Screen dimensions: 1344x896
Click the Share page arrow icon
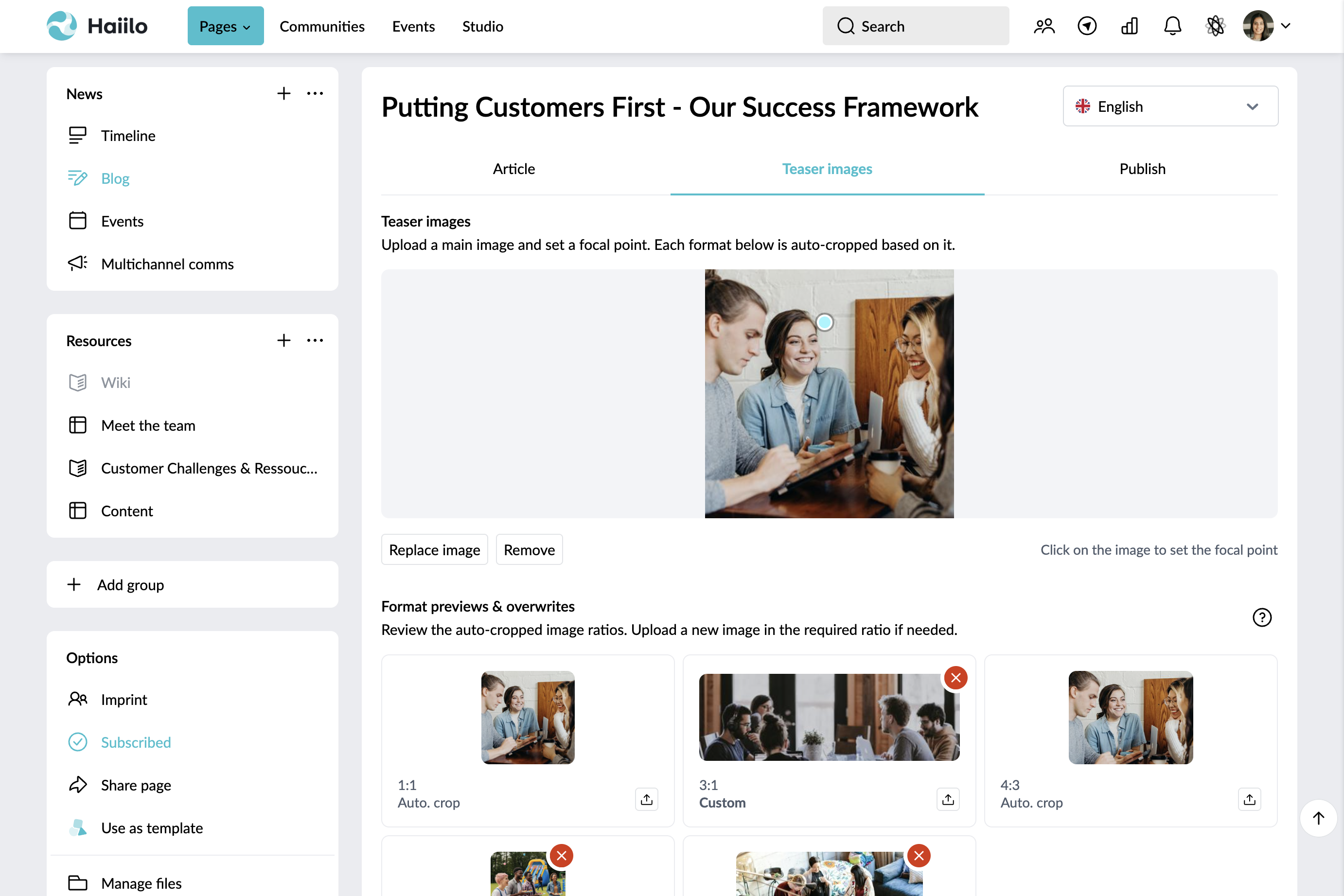coord(78,785)
